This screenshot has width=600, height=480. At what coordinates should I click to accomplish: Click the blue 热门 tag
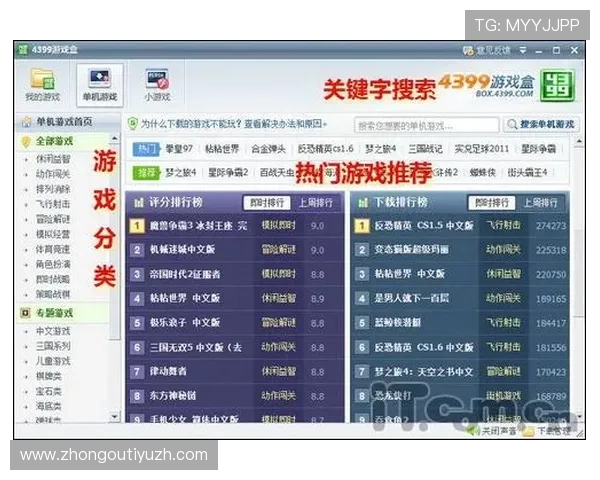coord(146,149)
